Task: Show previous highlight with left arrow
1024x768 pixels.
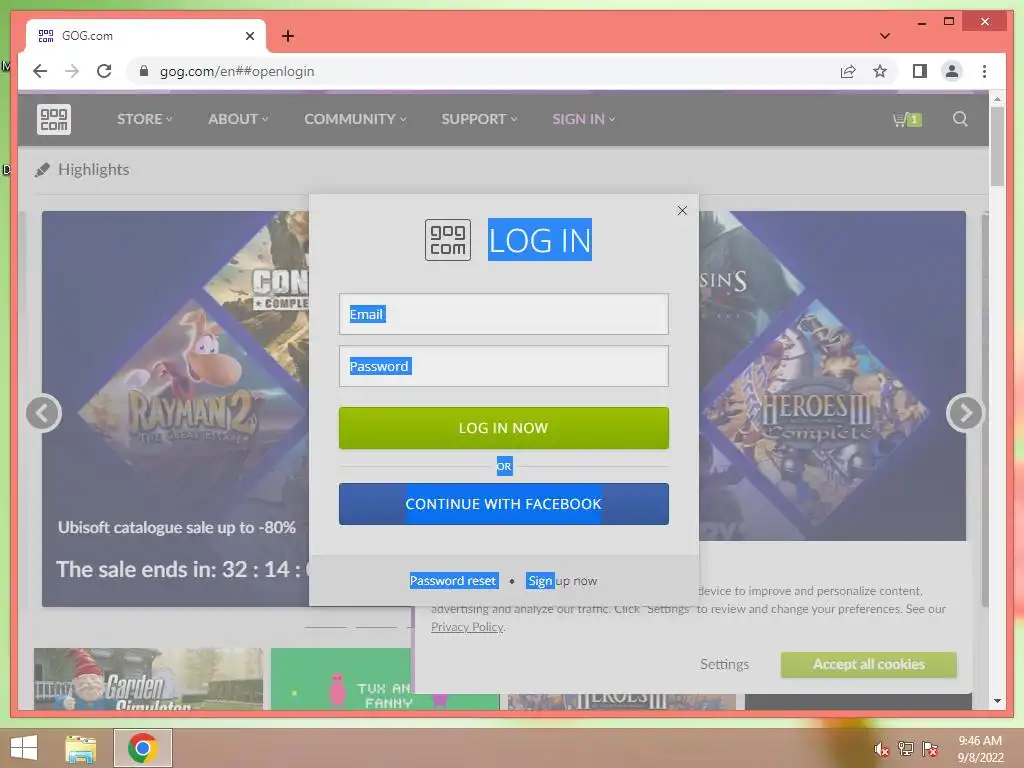Action: point(44,413)
